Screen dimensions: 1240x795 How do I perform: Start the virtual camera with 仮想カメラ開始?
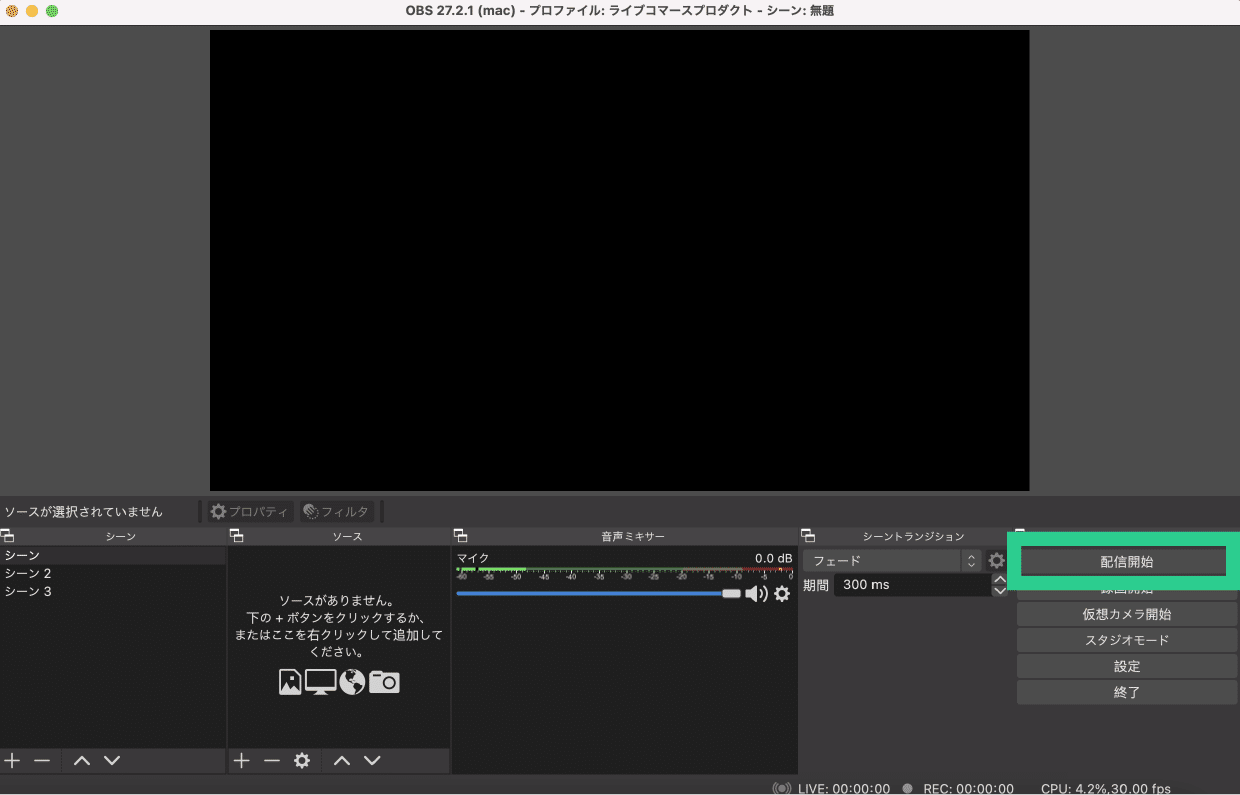[1126, 613]
